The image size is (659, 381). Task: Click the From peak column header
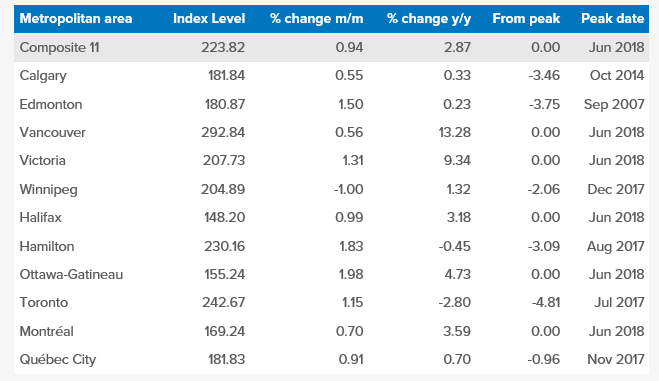pos(526,18)
